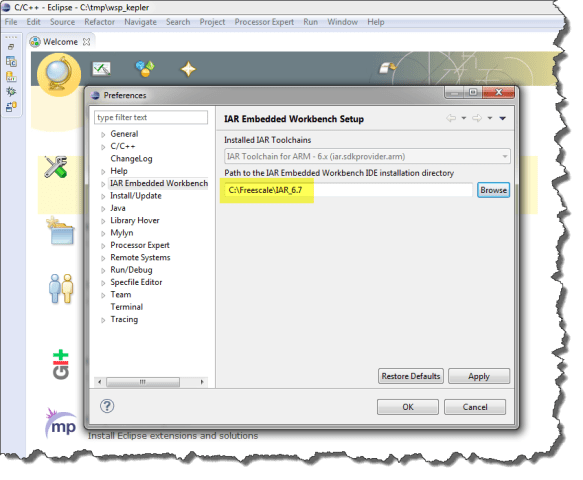Expand the Java preferences node

(x=103, y=209)
